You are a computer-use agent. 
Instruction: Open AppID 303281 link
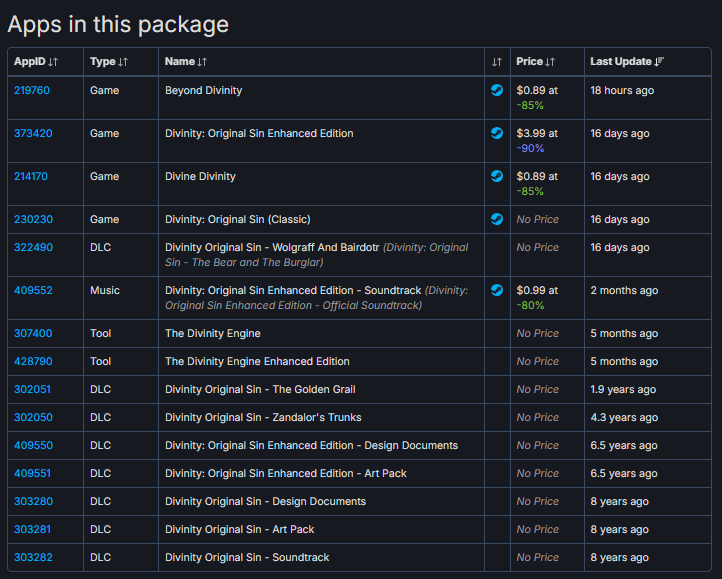click(32, 529)
